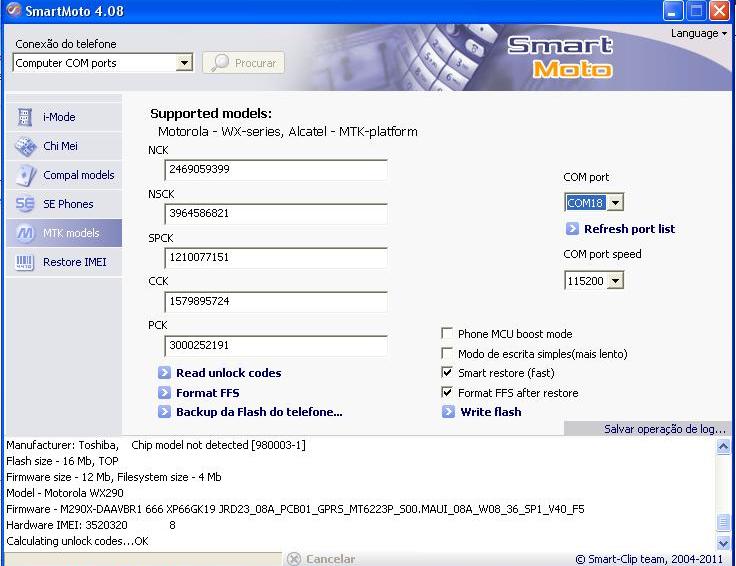Uncheck Format FFS after restore

coord(447,392)
